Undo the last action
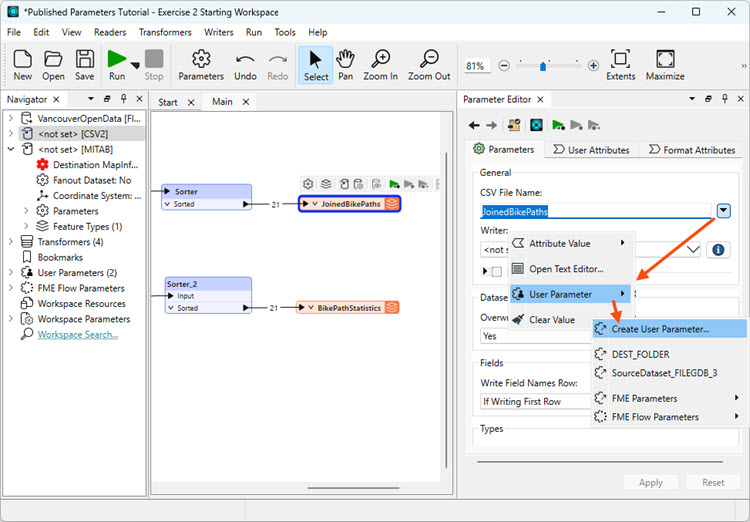Image resolution: width=750 pixels, height=522 pixels. (245, 65)
